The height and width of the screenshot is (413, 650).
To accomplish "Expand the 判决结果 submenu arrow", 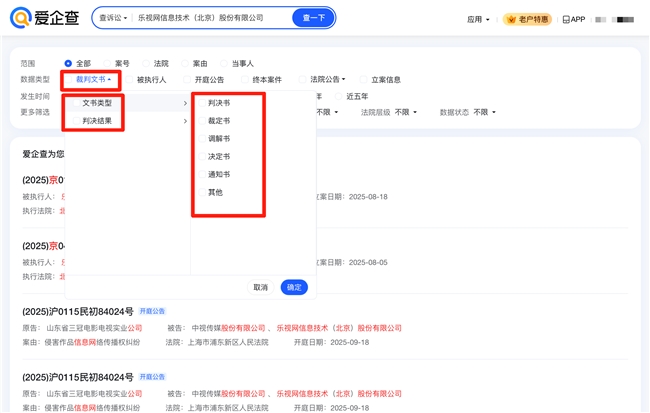I will (x=185, y=121).
